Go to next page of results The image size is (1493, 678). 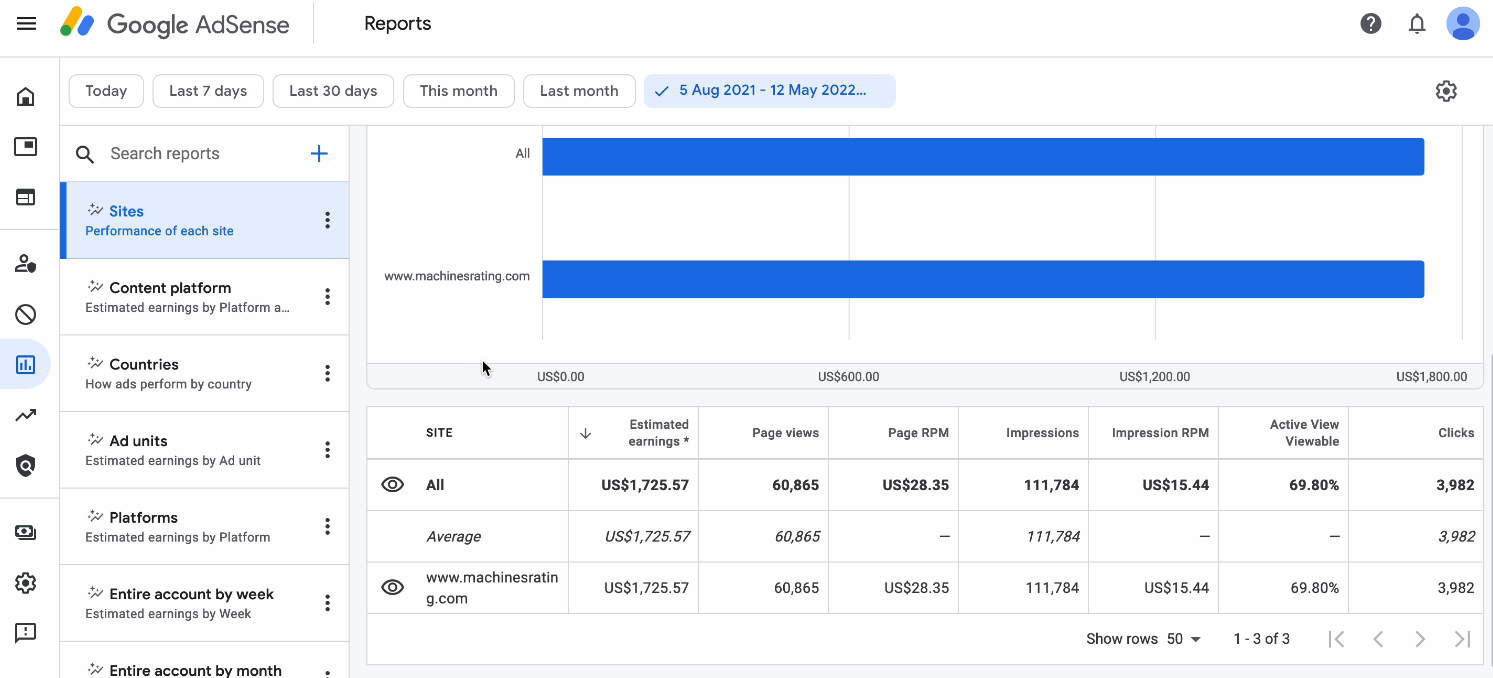click(x=1420, y=639)
